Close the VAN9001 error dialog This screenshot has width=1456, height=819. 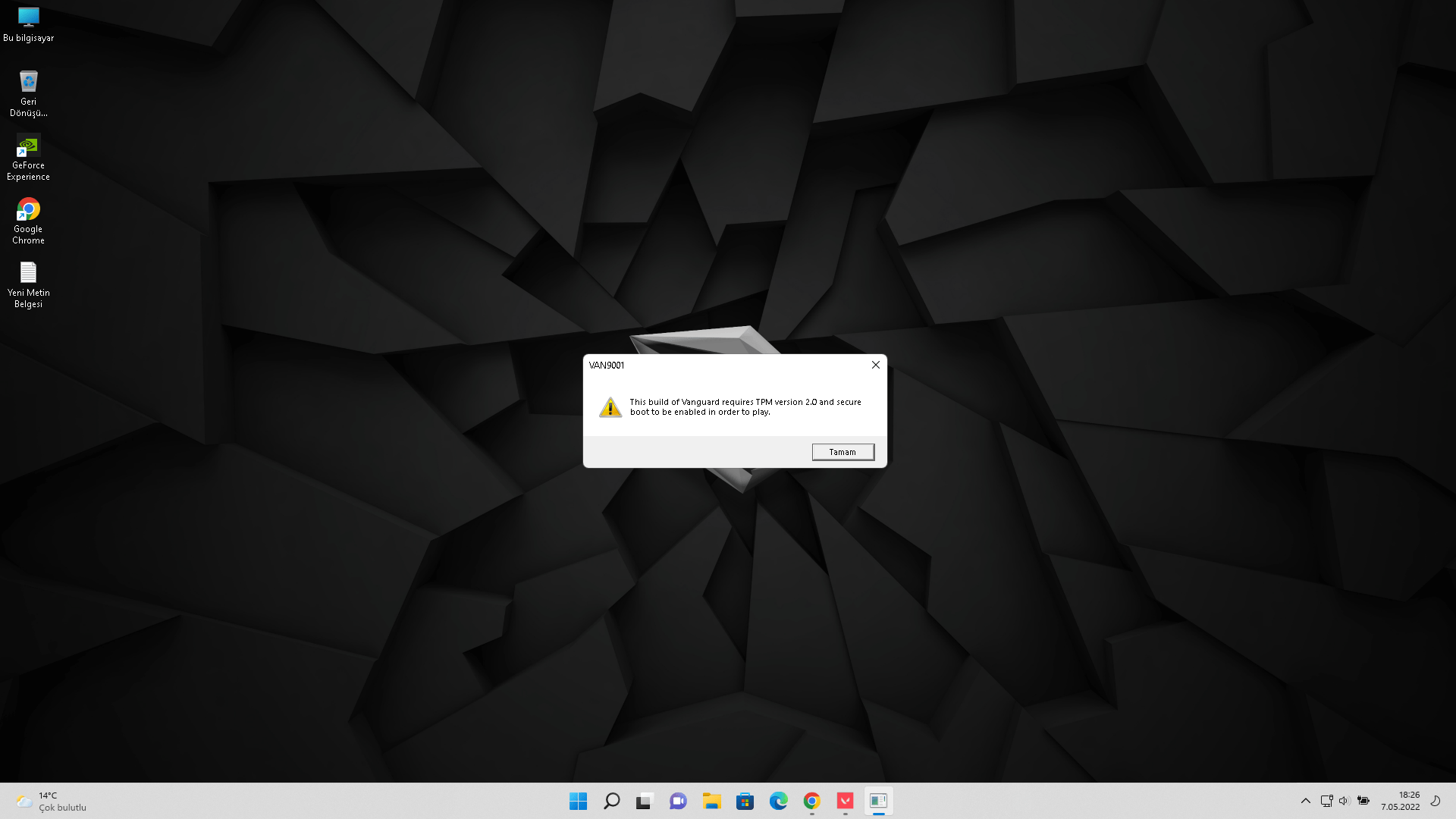tap(875, 365)
